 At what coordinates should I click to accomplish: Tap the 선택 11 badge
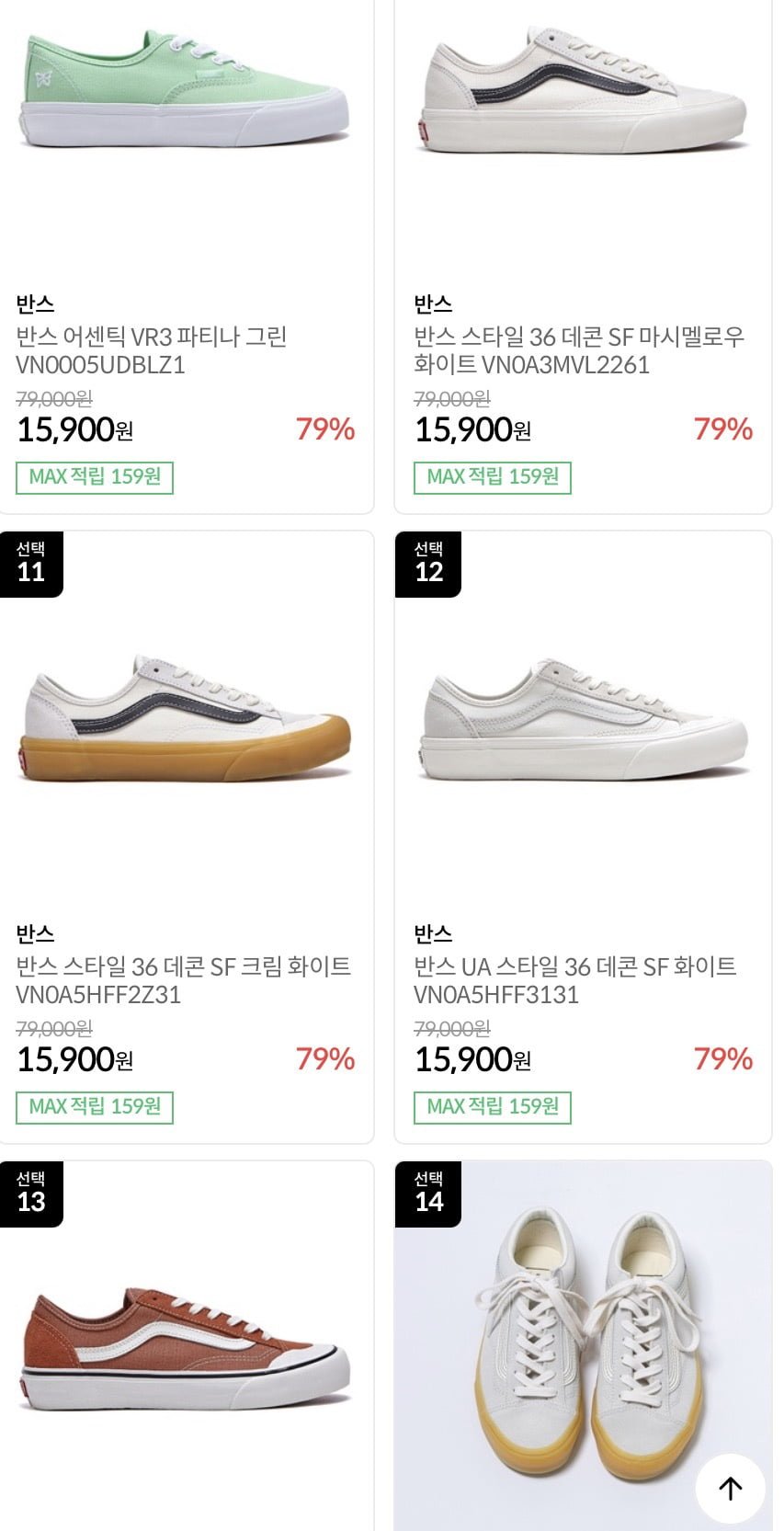[x=31, y=563]
